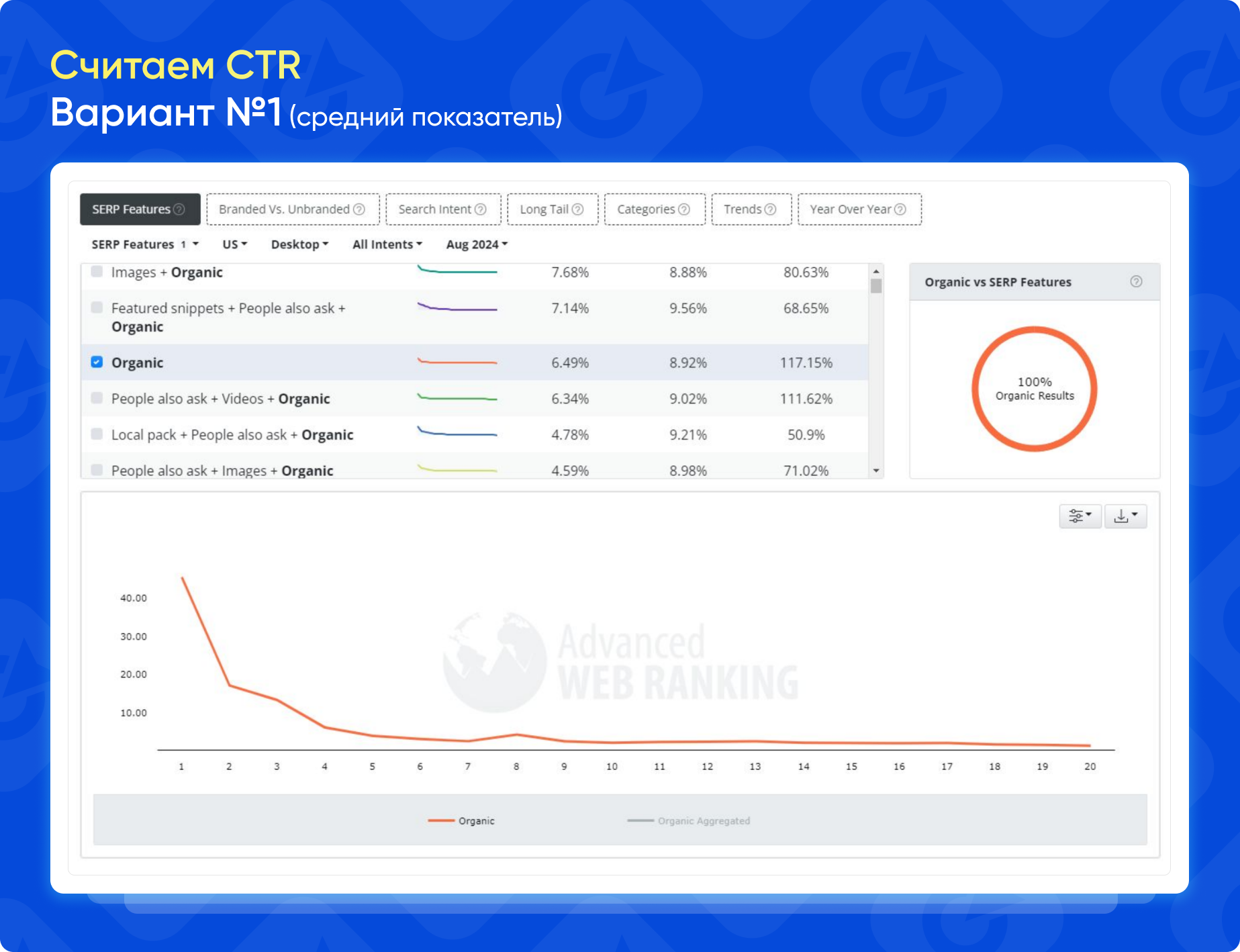Click the help icon beside Organic vs SERP Features
The width and height of the screenshot is (1240, 952).
click(x=1136, y=282)
